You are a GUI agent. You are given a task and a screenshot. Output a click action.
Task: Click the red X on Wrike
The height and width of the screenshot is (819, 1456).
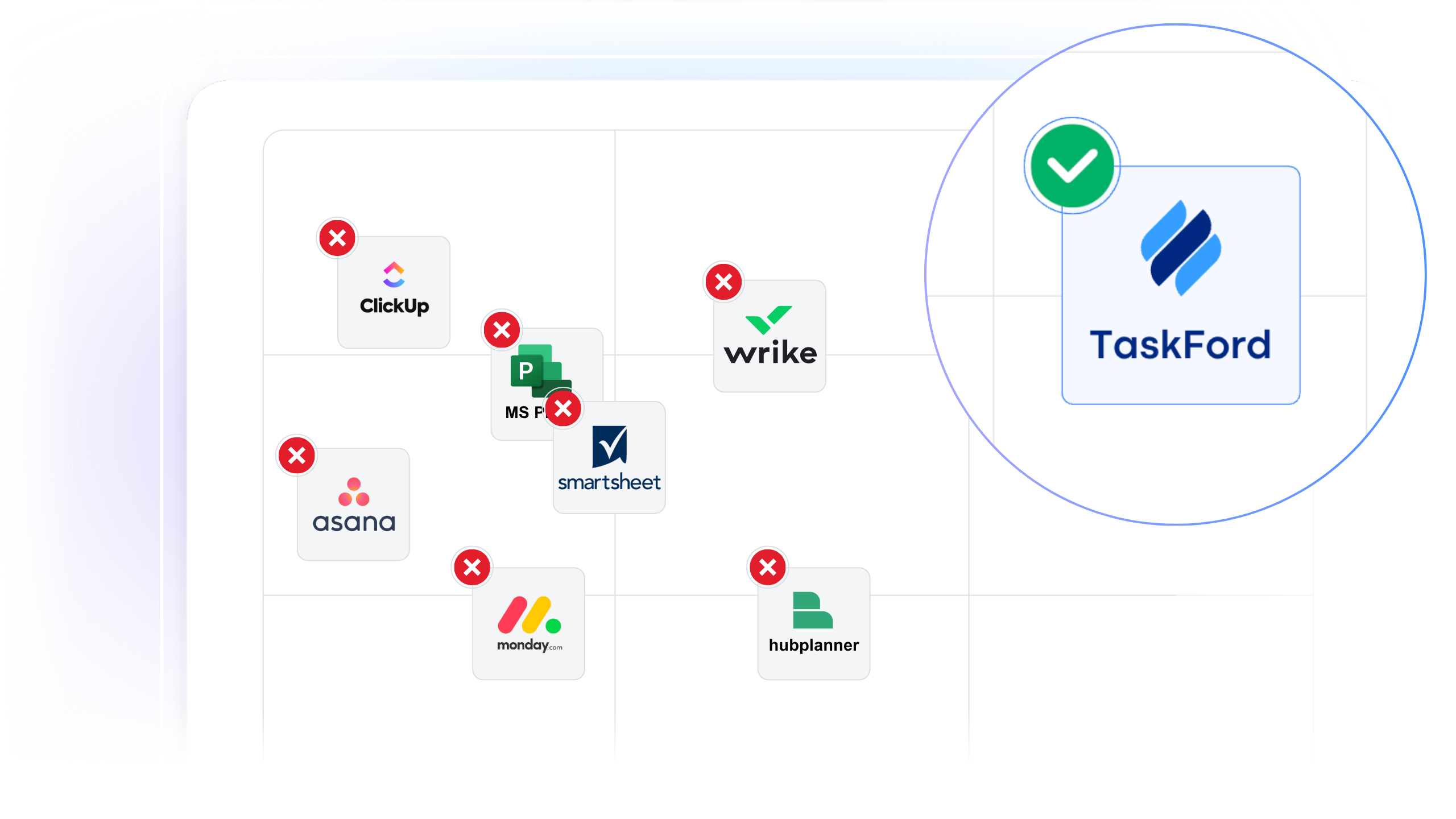pyautogui.click(x=723, y=282)
